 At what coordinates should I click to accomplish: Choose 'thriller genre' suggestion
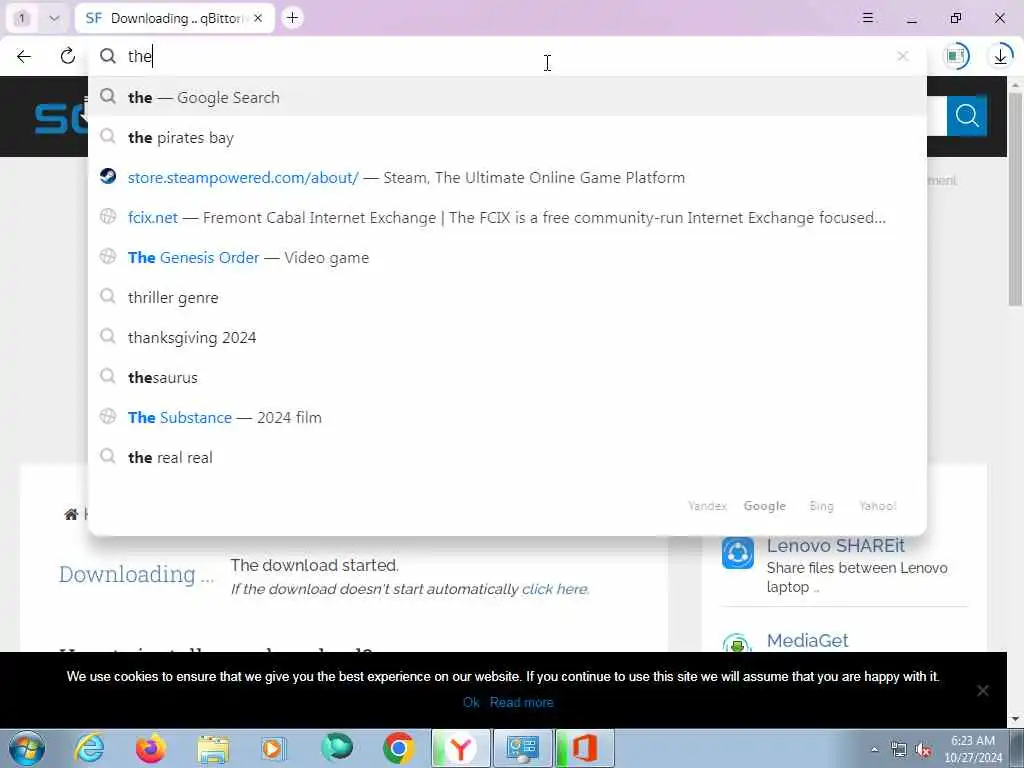click(507, 297)
